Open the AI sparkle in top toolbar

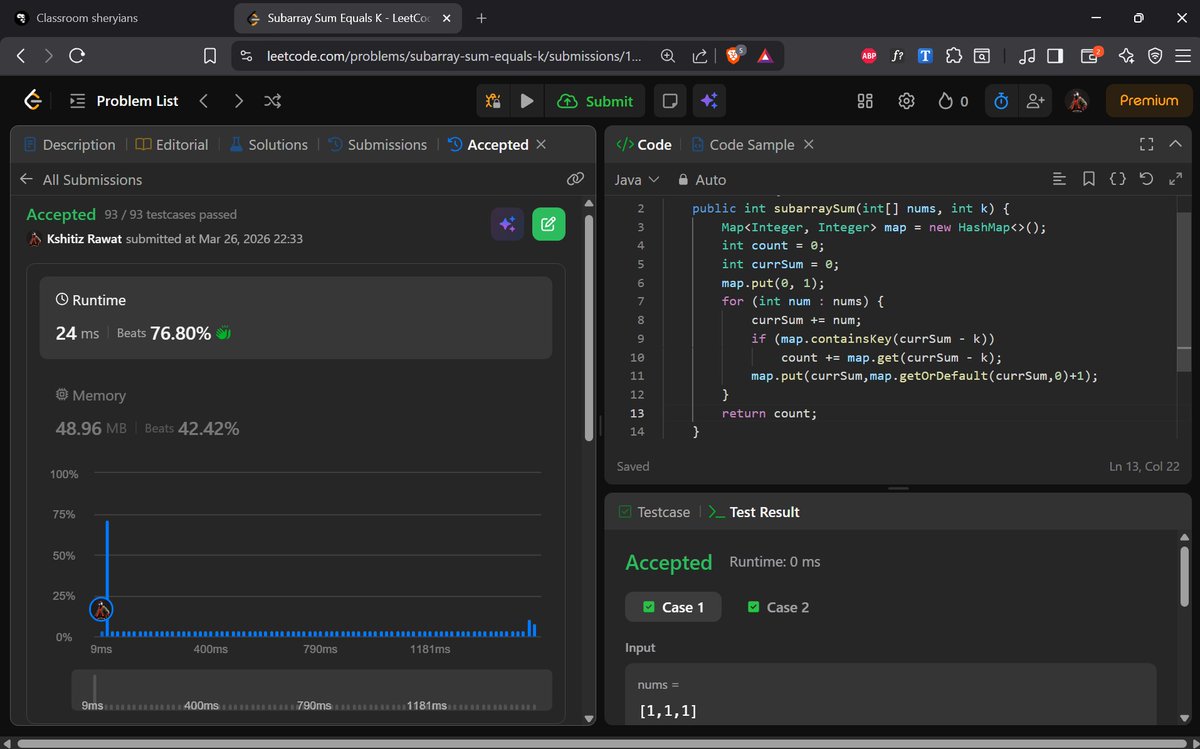[x=709, y=101]
